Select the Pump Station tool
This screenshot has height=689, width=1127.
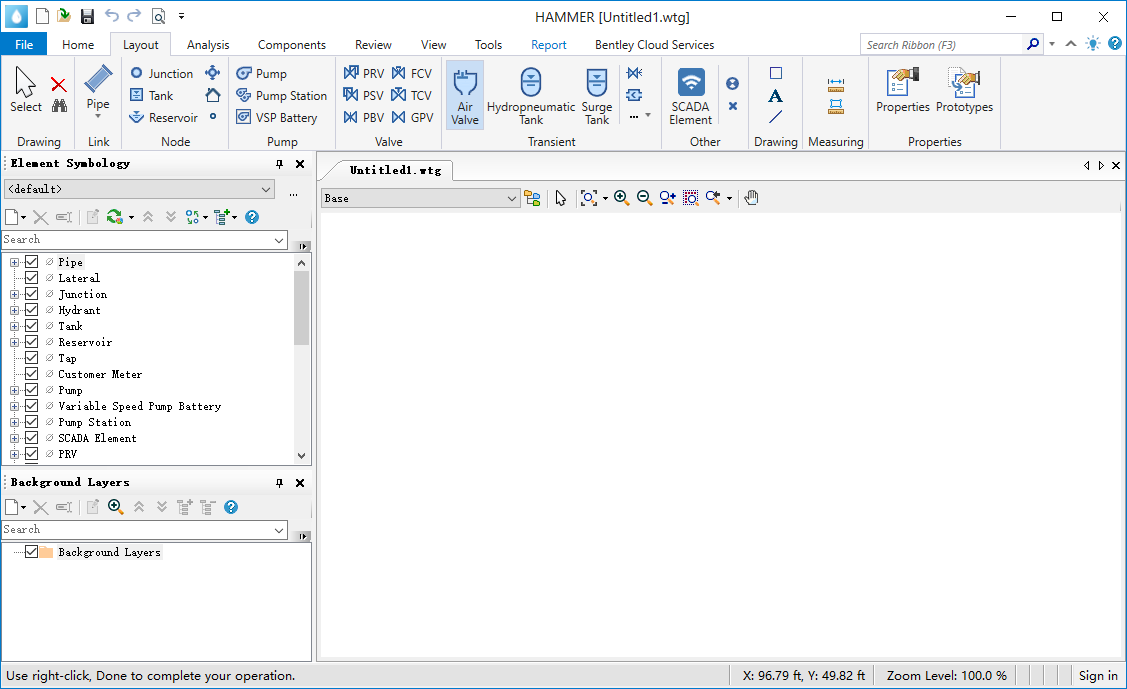point(282,96)
